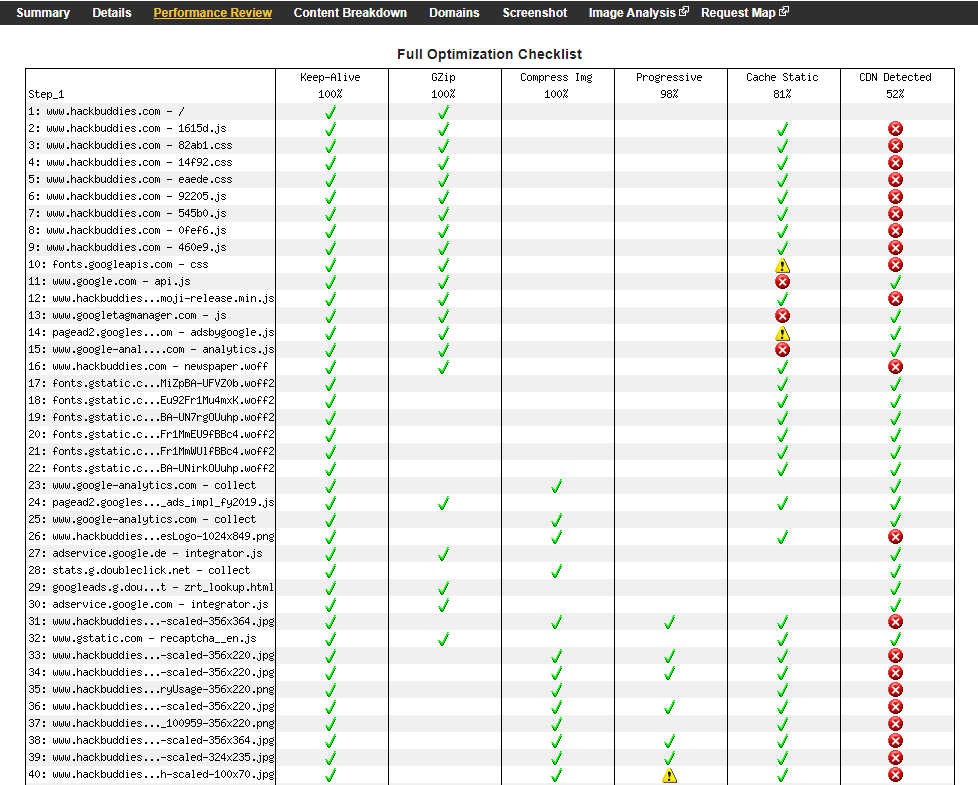Screen dimensions: 978x785
Task: Click the external-link icon beside Request Map
Action: point(784,11)
